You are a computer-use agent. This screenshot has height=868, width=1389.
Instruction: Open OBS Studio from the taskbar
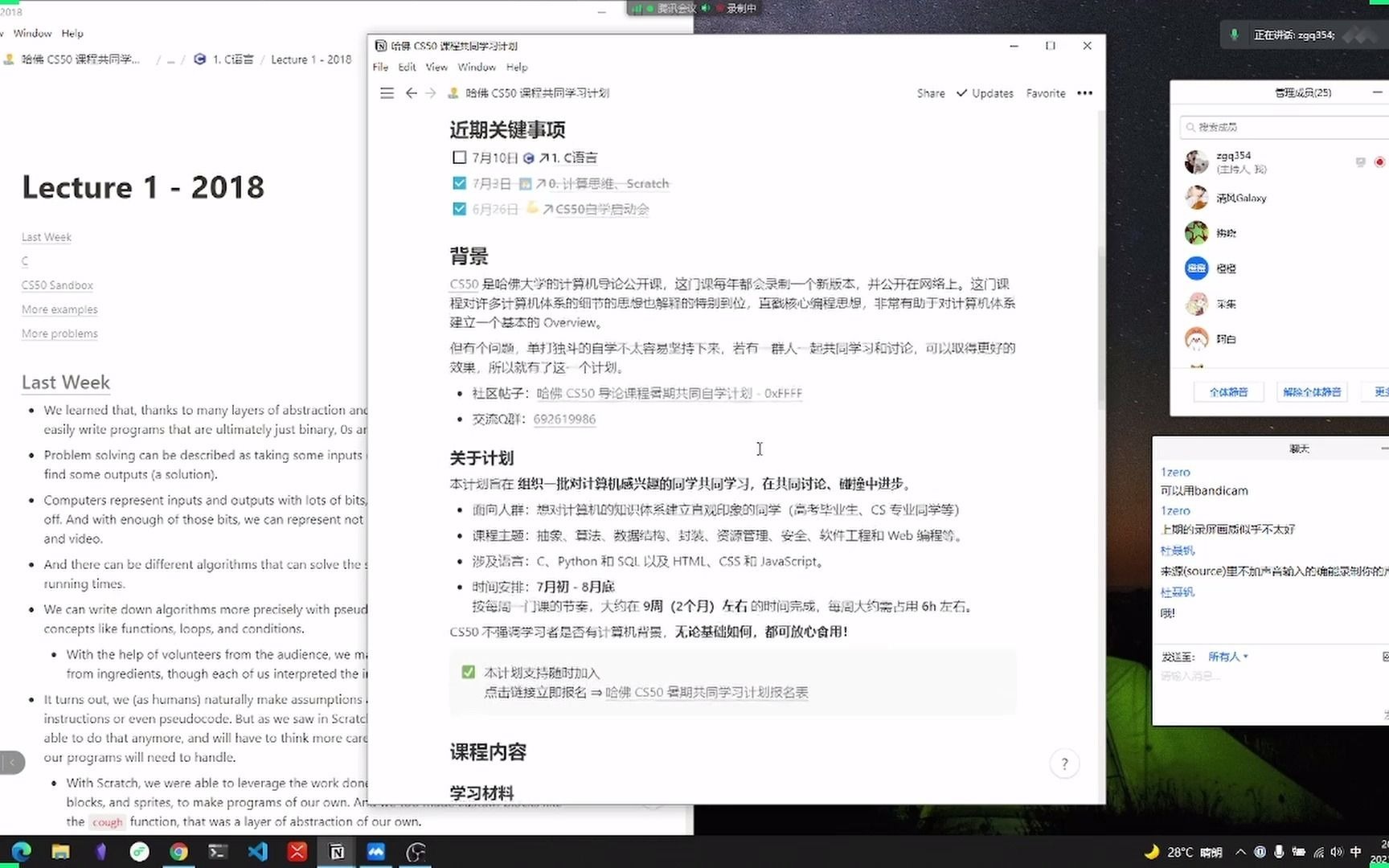coord(416,852)
